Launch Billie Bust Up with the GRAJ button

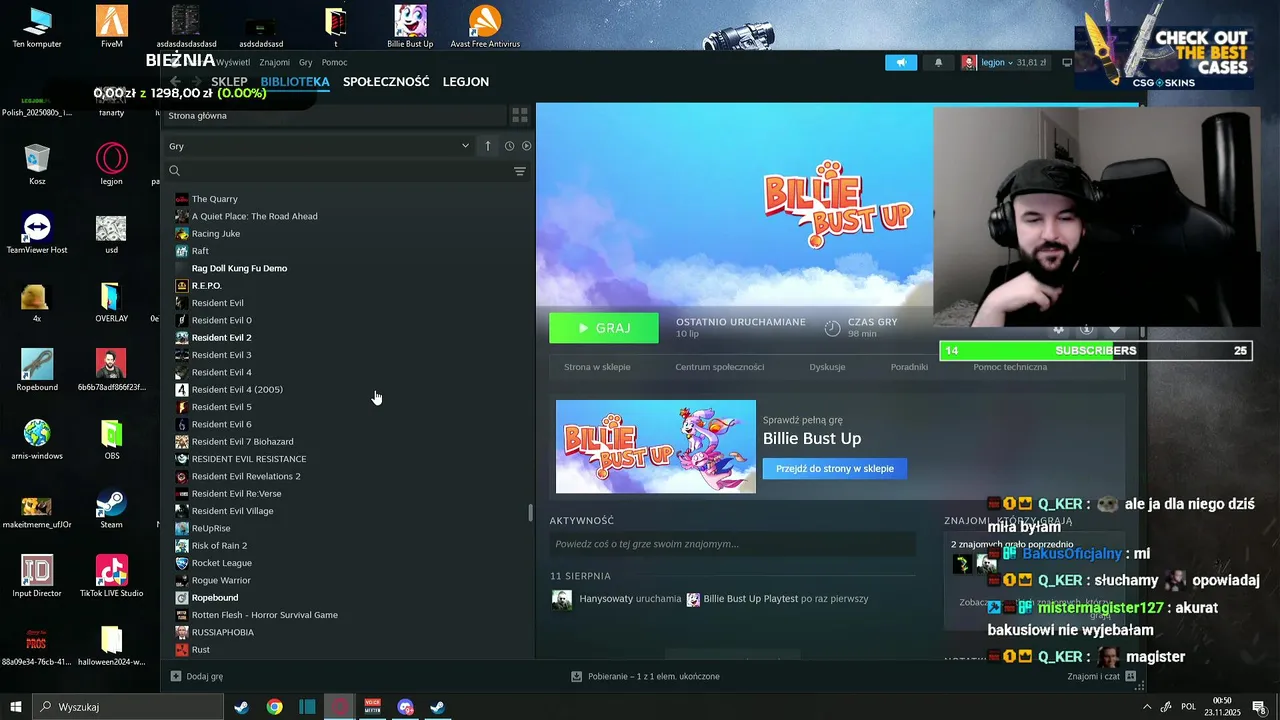pyautogui.click(x=603, y=328)
